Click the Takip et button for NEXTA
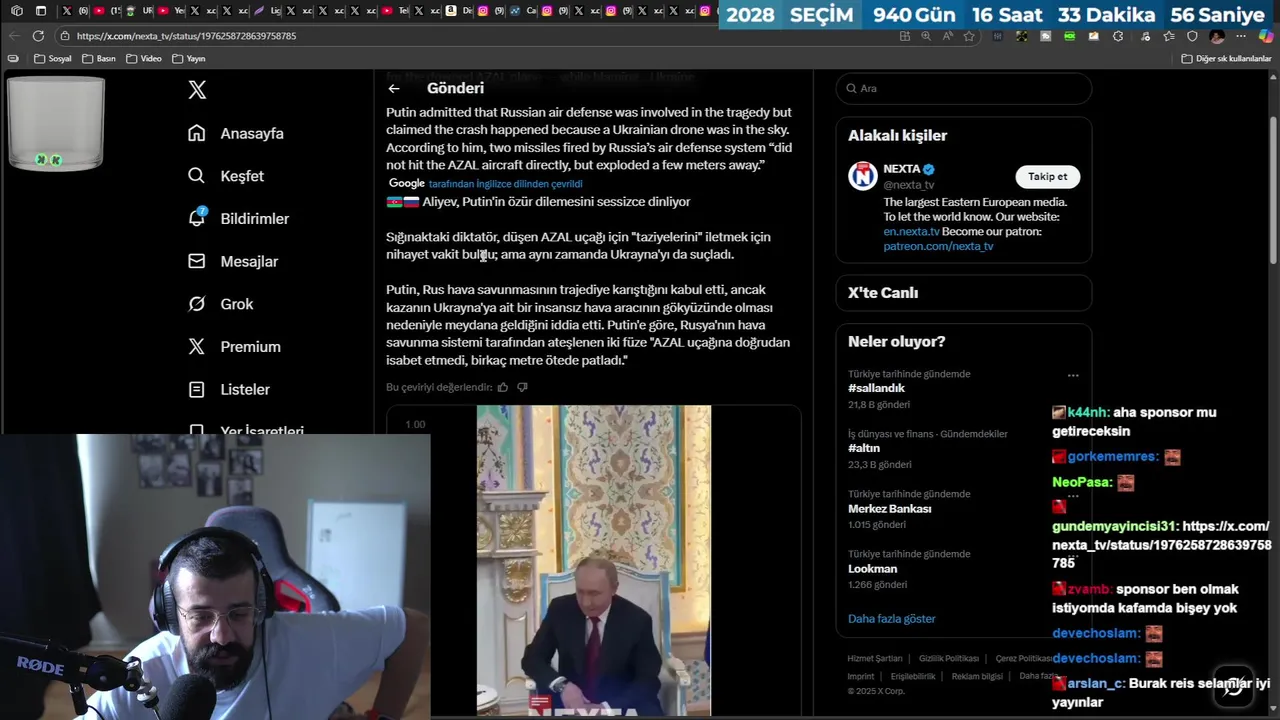The width and height of the screenshot is (1280, 720). (1048, 176)
